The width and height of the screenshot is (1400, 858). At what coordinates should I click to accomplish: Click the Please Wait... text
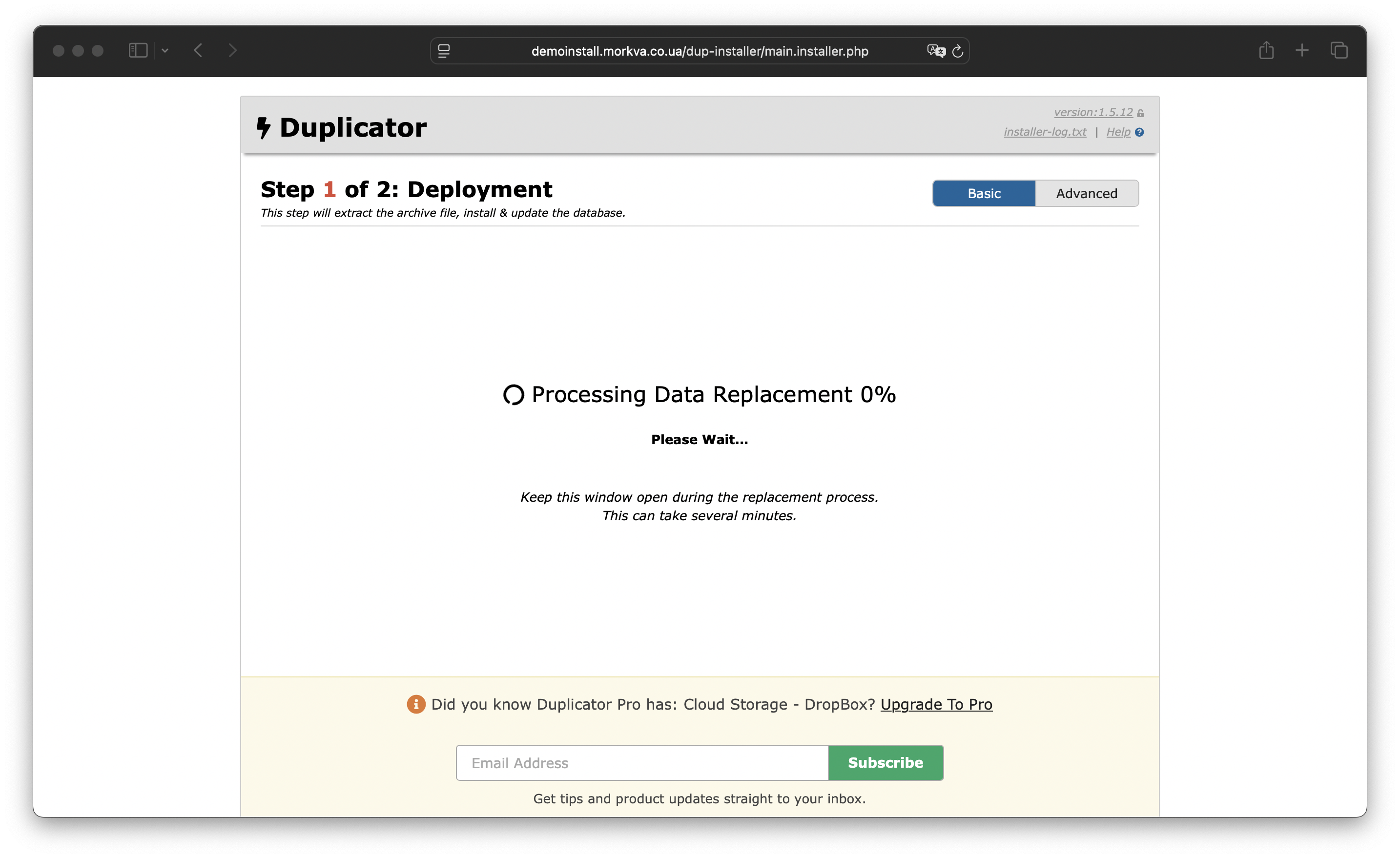click(700, 439)
